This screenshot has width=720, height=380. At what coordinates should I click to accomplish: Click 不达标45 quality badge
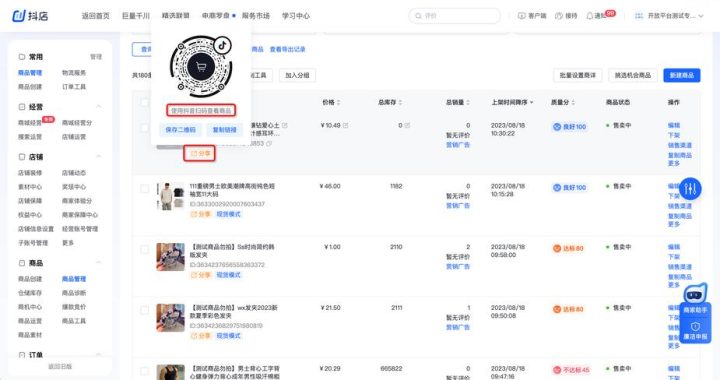coord(572,370)
